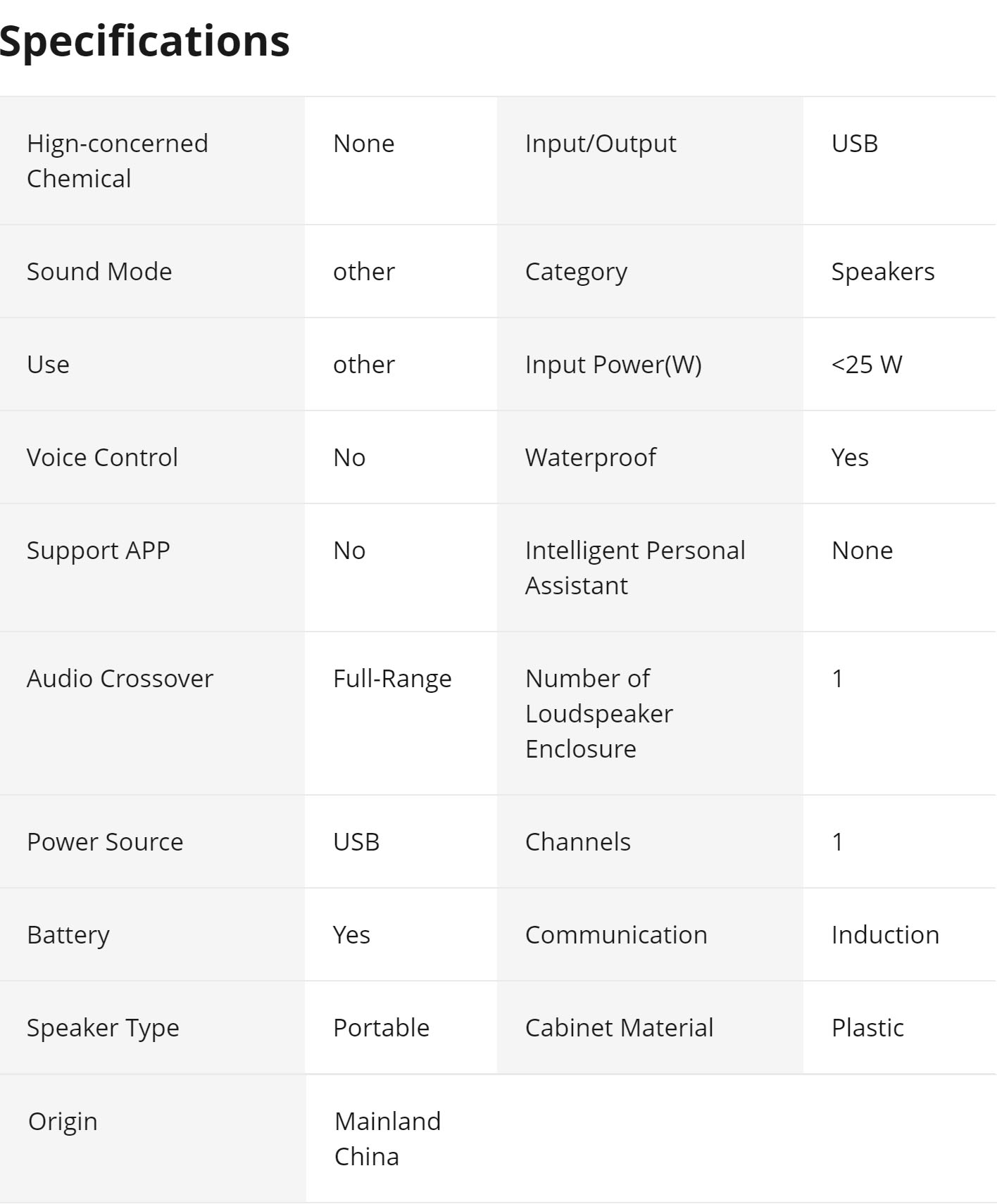Select the USB value for Power Source
Viewport: 997px width, 1204px height.
(x=356, y=842)
